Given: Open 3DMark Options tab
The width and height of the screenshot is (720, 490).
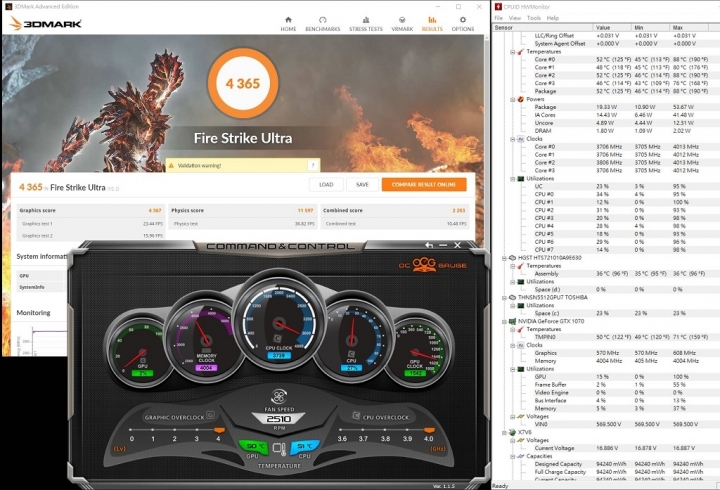Looking at the screenshot, I should tap(462, 24).
